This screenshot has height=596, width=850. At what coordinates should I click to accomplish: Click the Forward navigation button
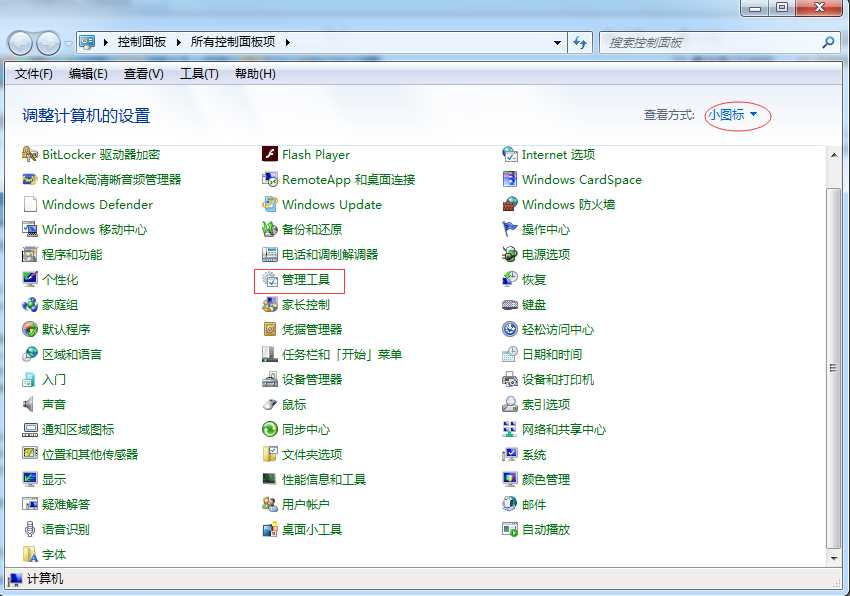pos(48,43)
